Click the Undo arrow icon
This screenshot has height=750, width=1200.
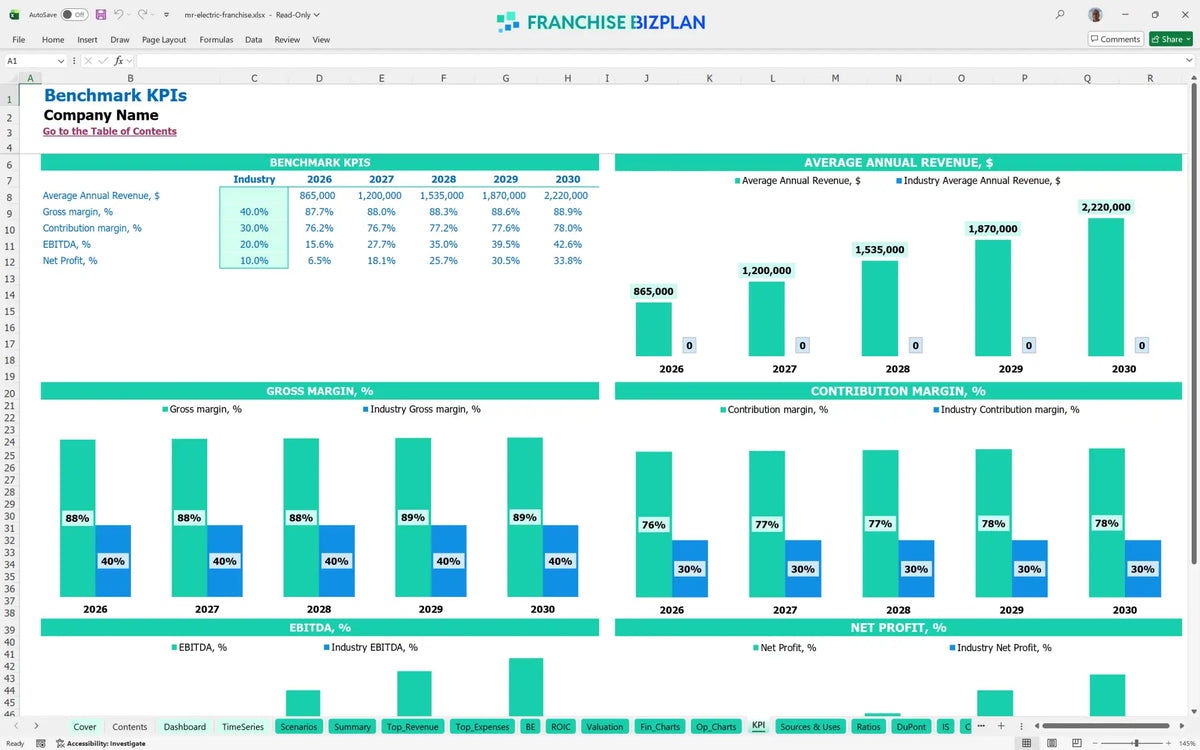pos(119,15)
